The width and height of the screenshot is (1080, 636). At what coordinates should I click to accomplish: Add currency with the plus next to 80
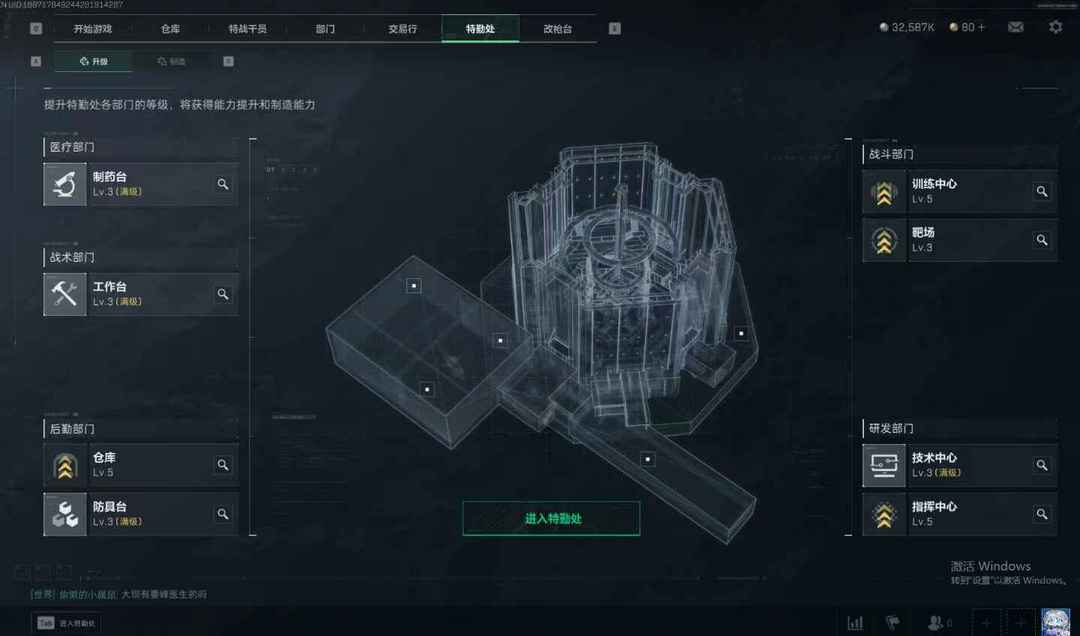click(x=982, y=28)
